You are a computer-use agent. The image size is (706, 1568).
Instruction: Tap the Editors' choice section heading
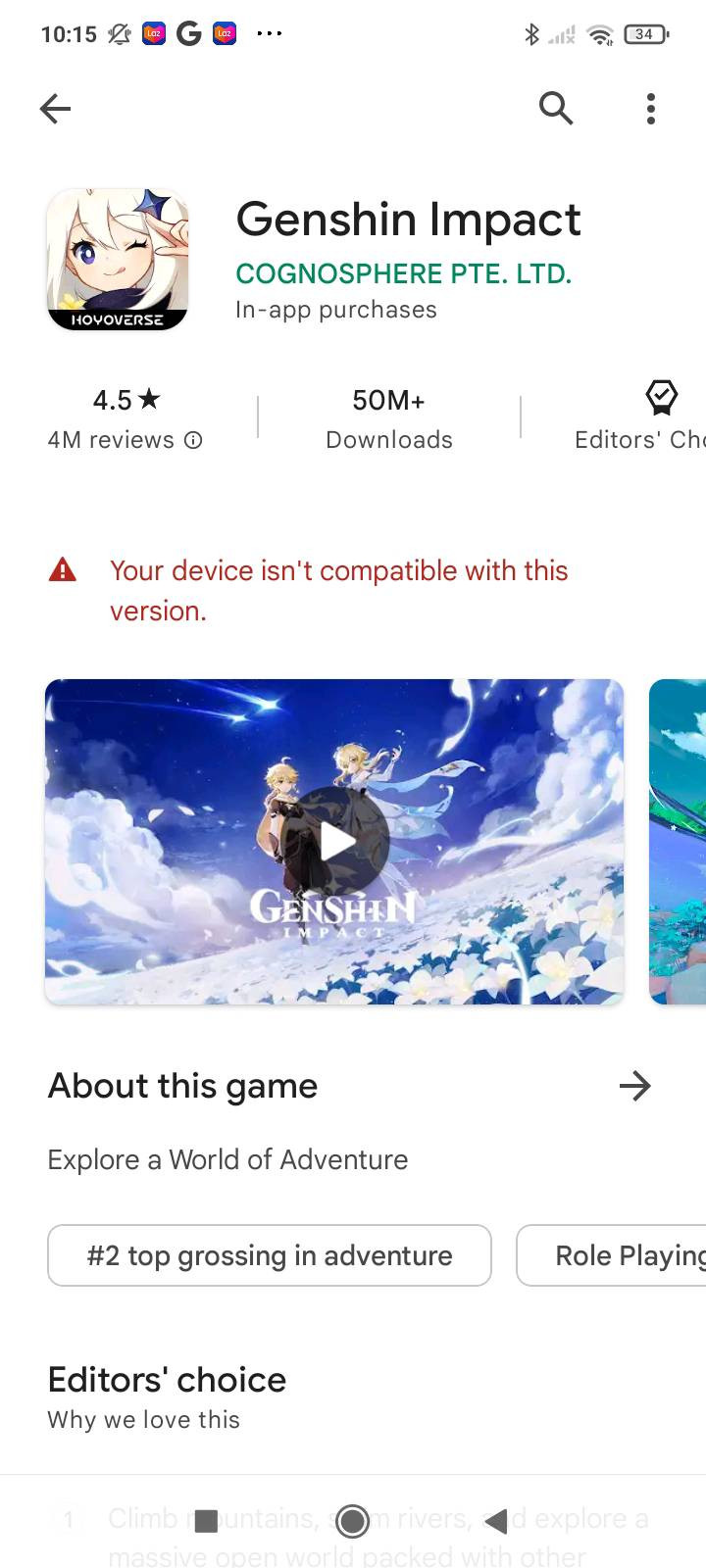point(167,1380)
